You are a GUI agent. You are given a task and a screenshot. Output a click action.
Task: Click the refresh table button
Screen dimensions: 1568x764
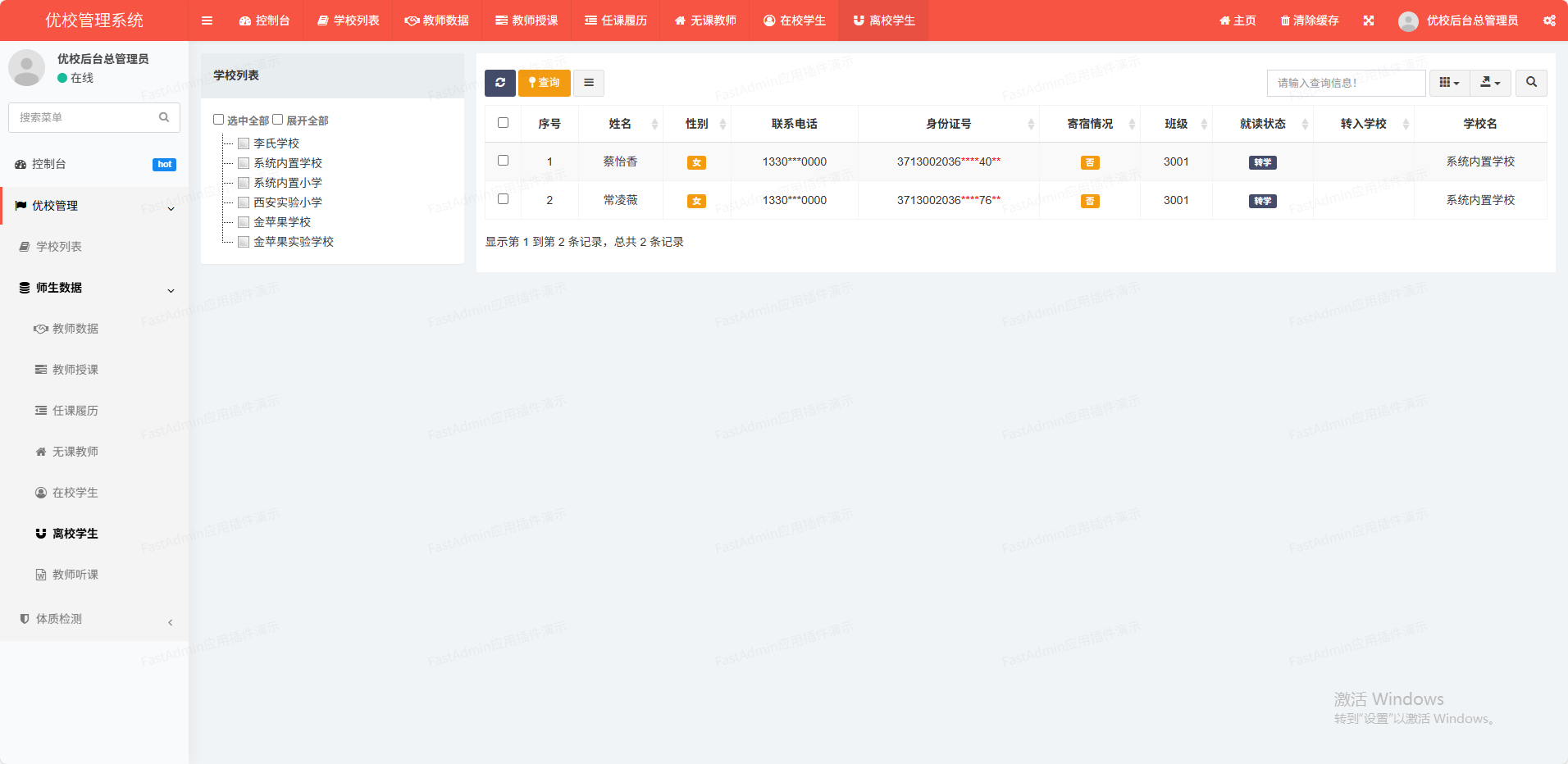[x=499, y=83]
